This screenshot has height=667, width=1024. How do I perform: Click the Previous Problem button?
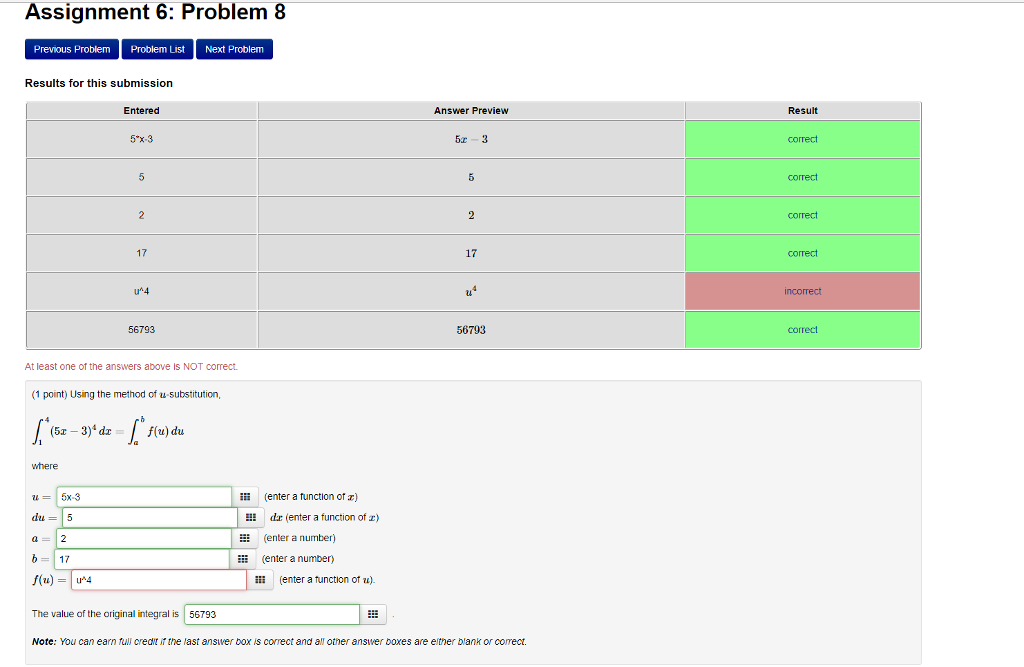(x=71, y=48)
